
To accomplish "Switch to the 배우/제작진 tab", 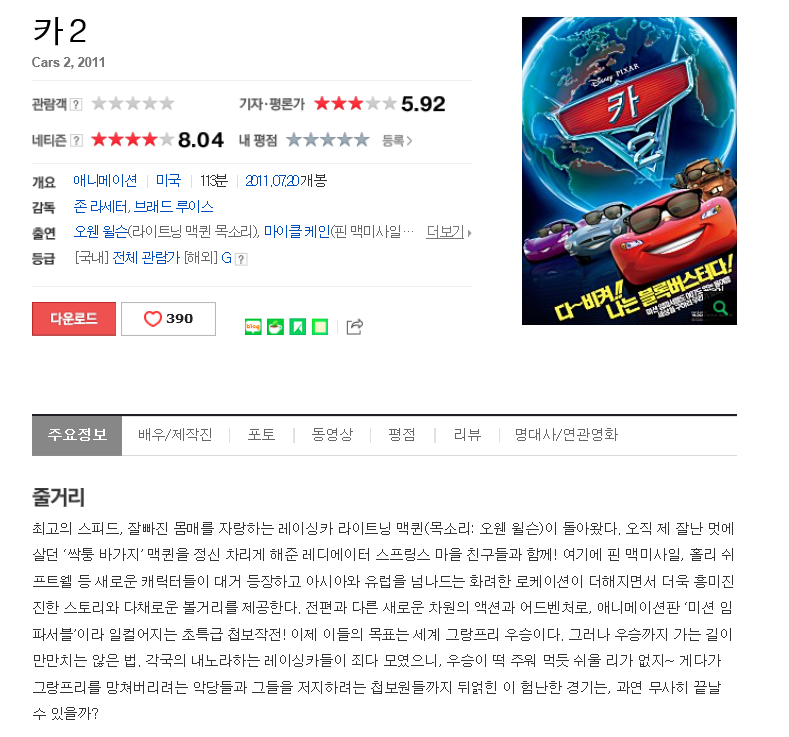I will (x=175, y=435).
